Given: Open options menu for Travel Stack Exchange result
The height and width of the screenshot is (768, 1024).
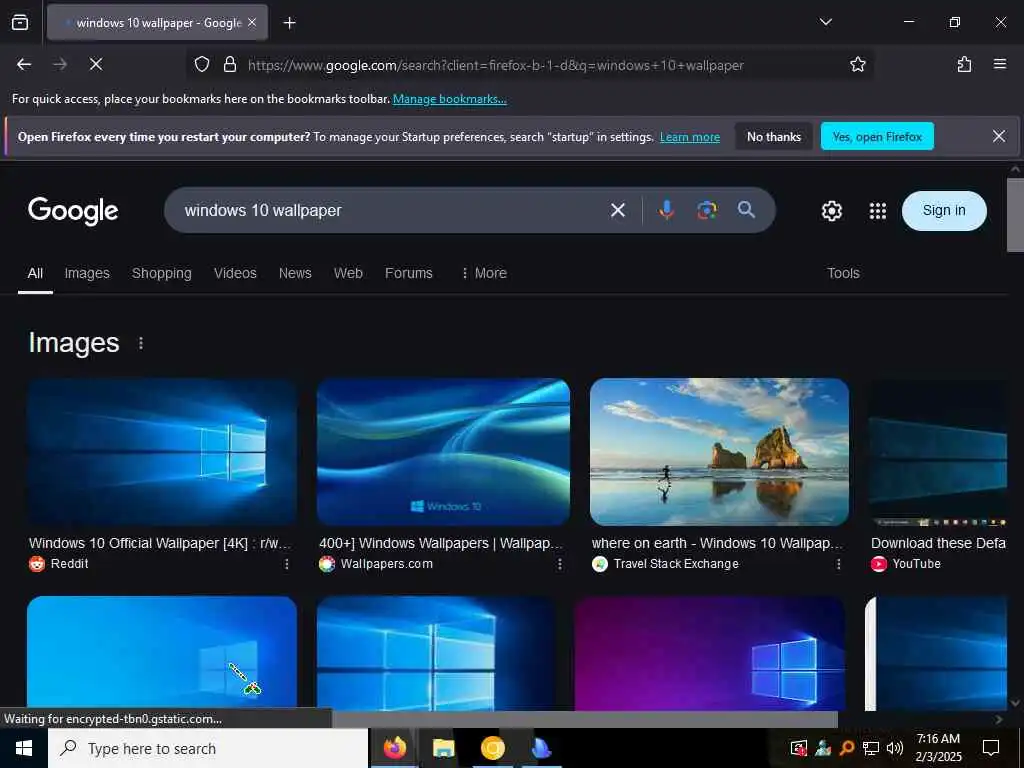Looking at the screenshot, I should pyautogui.click(x=839, y=564).
